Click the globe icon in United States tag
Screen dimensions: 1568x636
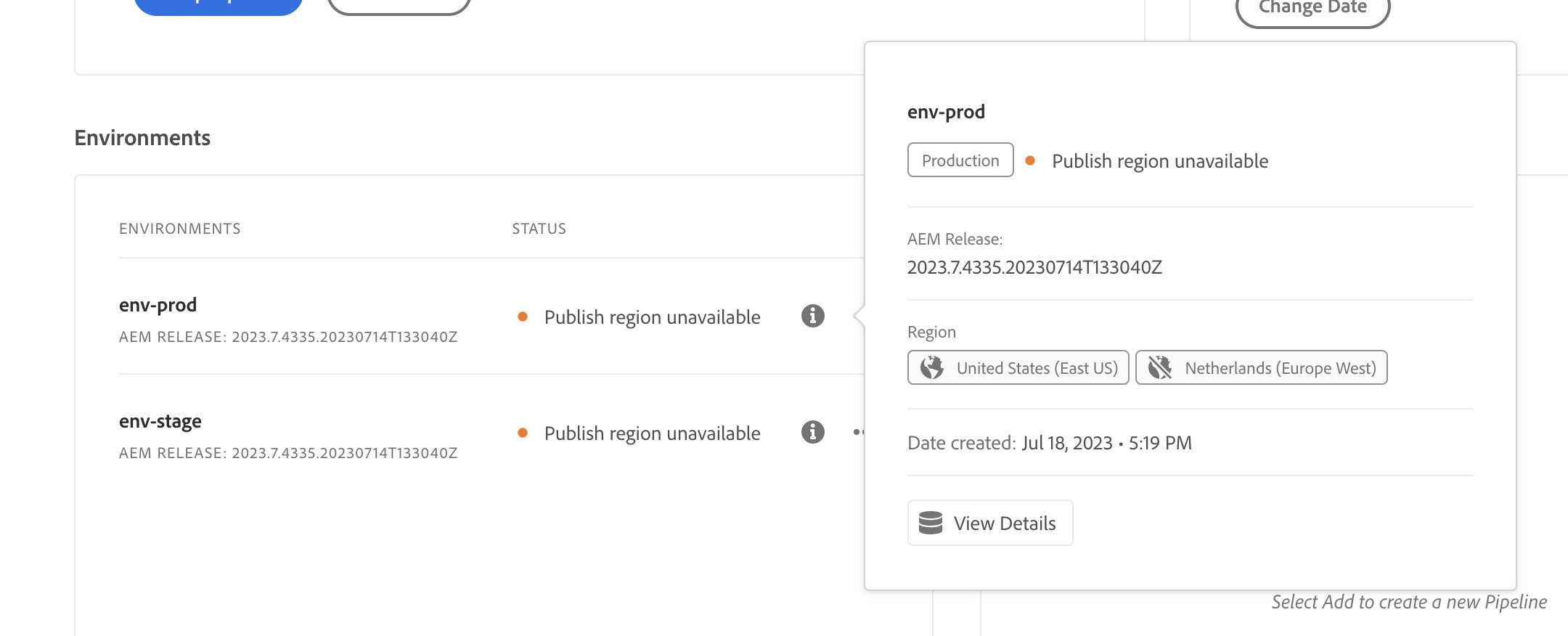click(x=932, y=367)
